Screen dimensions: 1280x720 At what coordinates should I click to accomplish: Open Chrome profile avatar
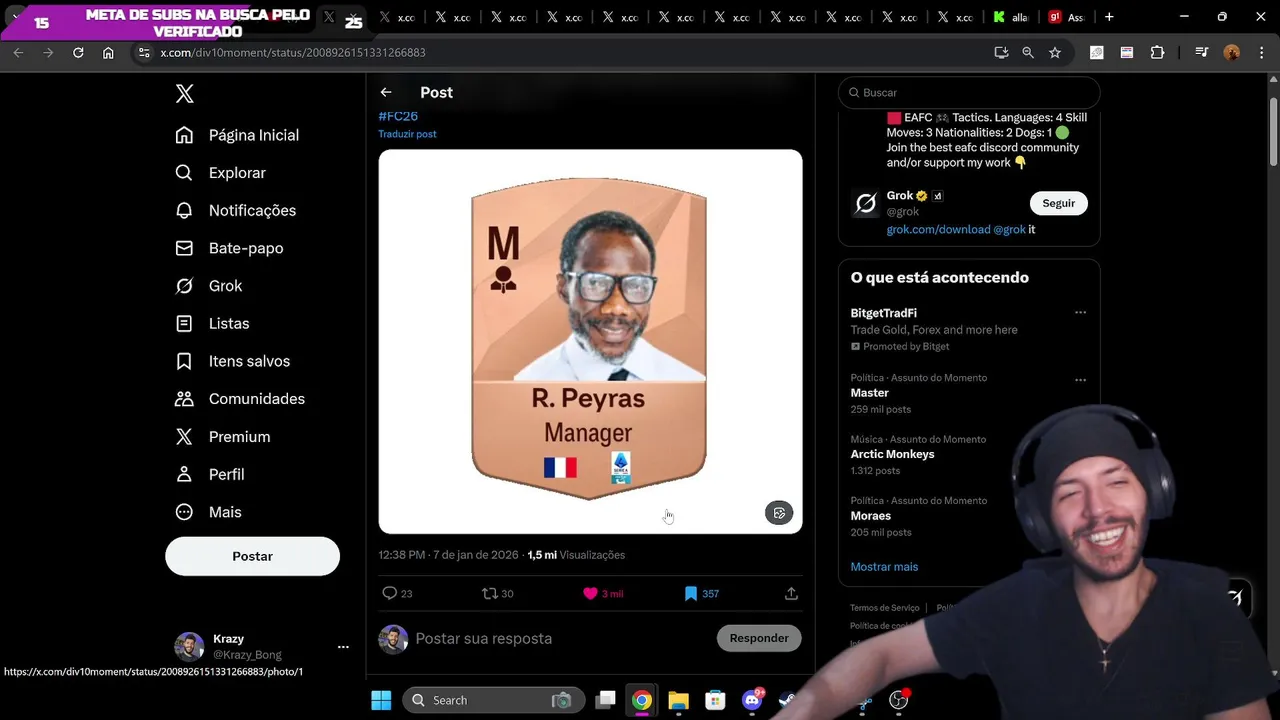click(1232, 52)
